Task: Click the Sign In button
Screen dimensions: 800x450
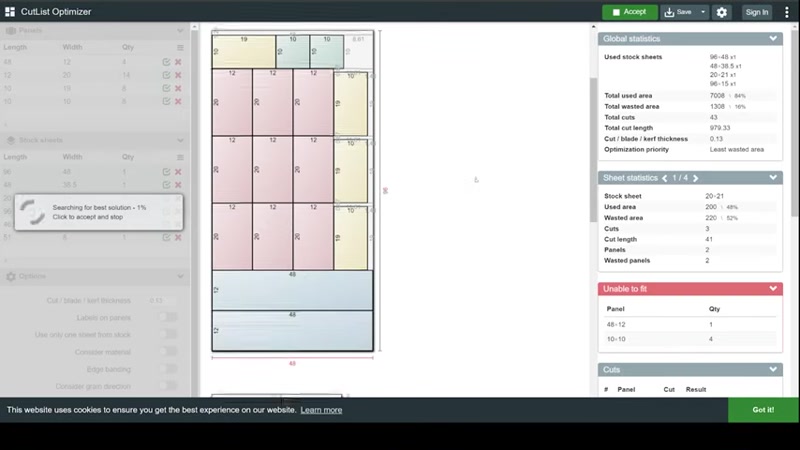Action: click(756, 12)
